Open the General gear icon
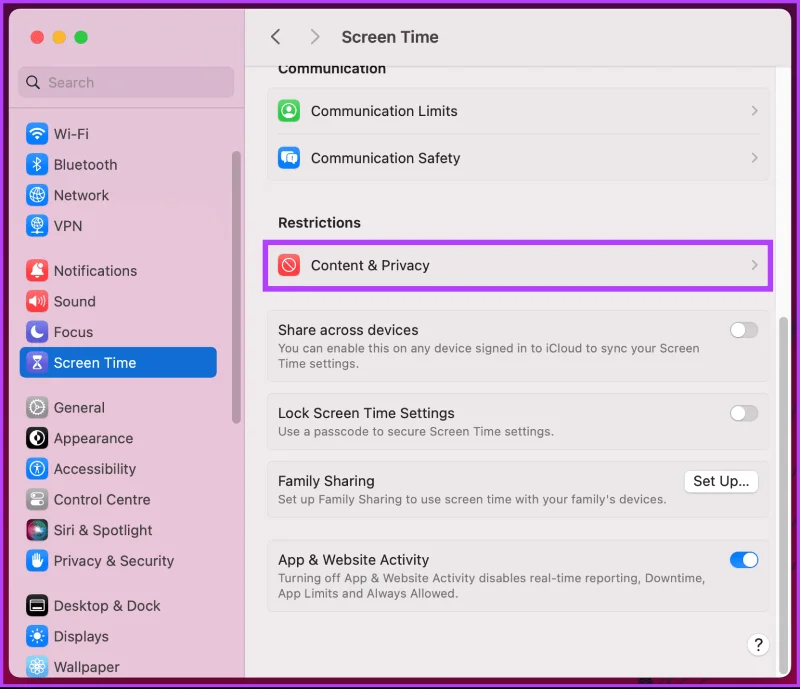 37,407
